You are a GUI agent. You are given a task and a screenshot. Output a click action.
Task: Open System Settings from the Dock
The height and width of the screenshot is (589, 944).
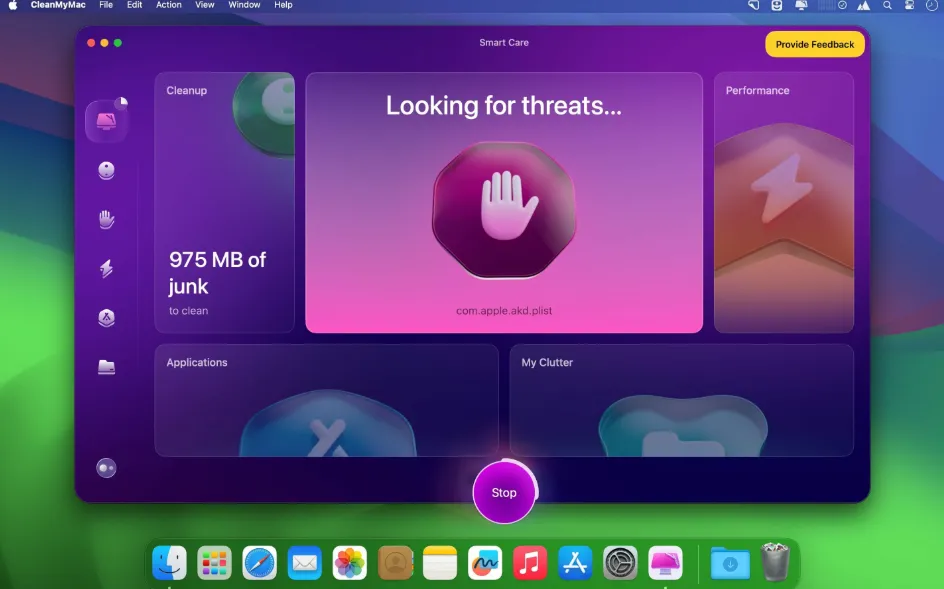620,563
